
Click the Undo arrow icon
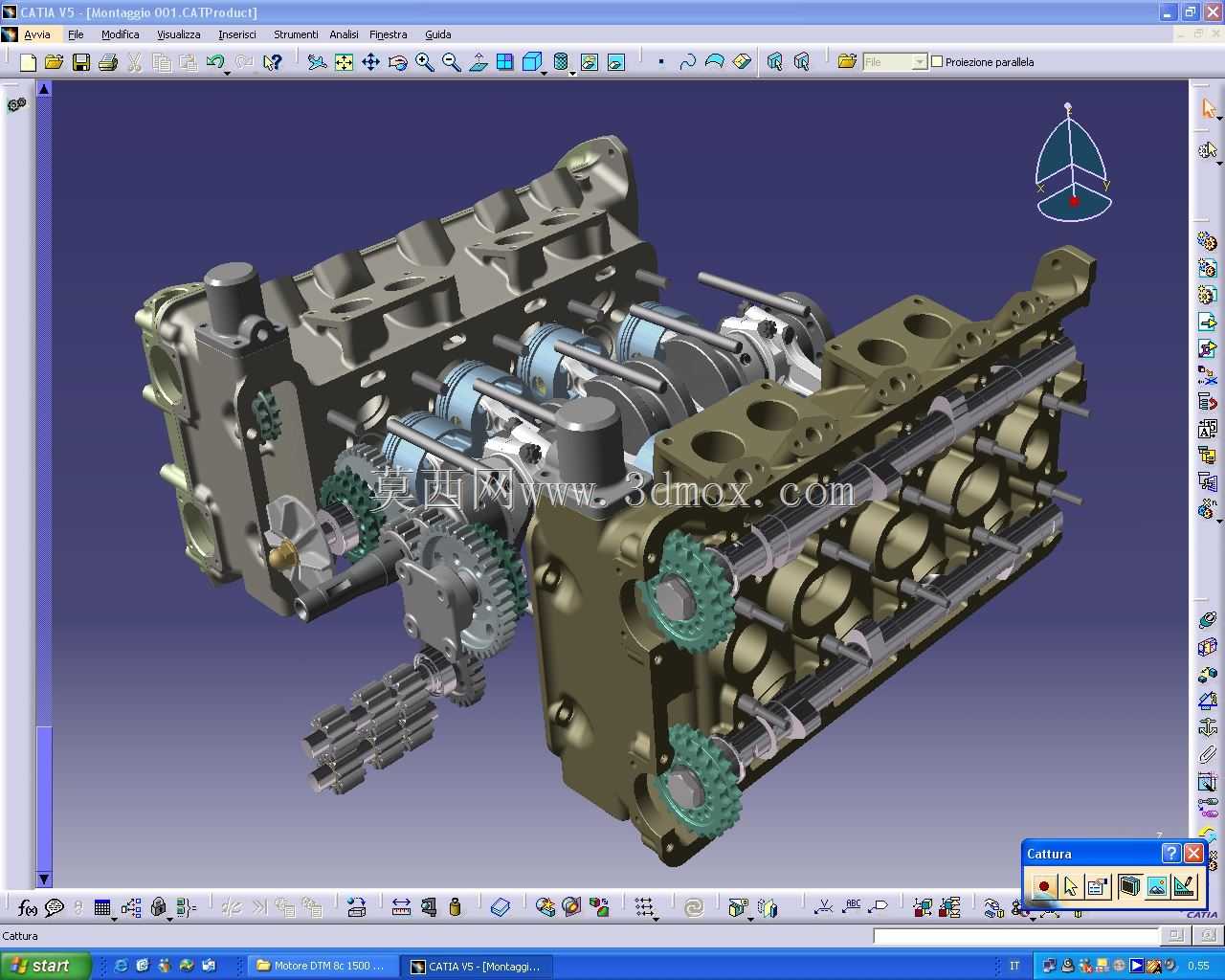pyautogui.click(x=215, y=62)
